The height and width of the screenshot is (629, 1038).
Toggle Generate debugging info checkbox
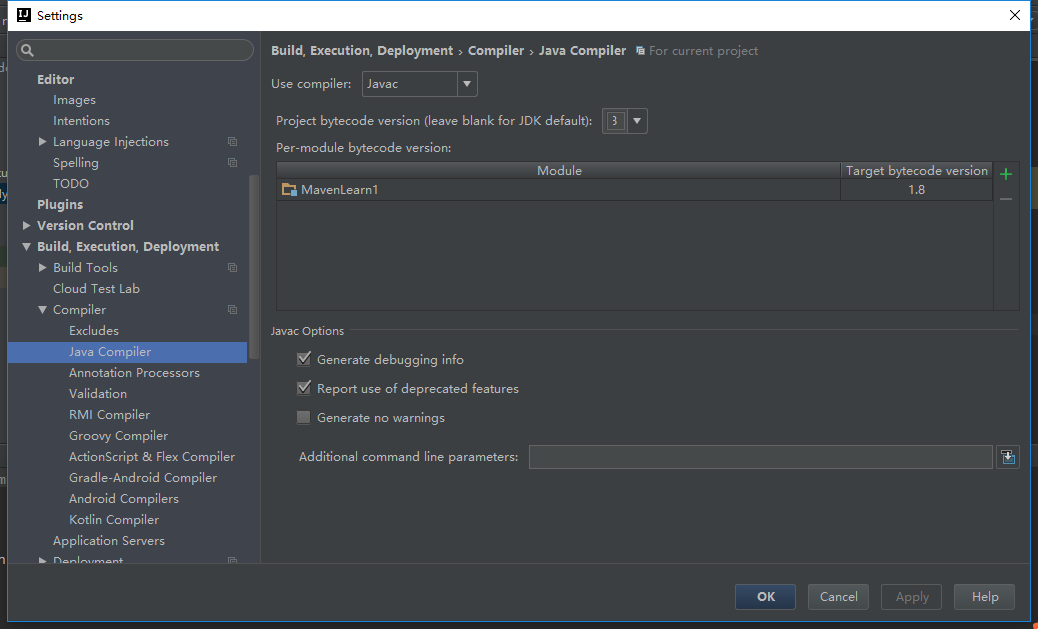[303, 360]
